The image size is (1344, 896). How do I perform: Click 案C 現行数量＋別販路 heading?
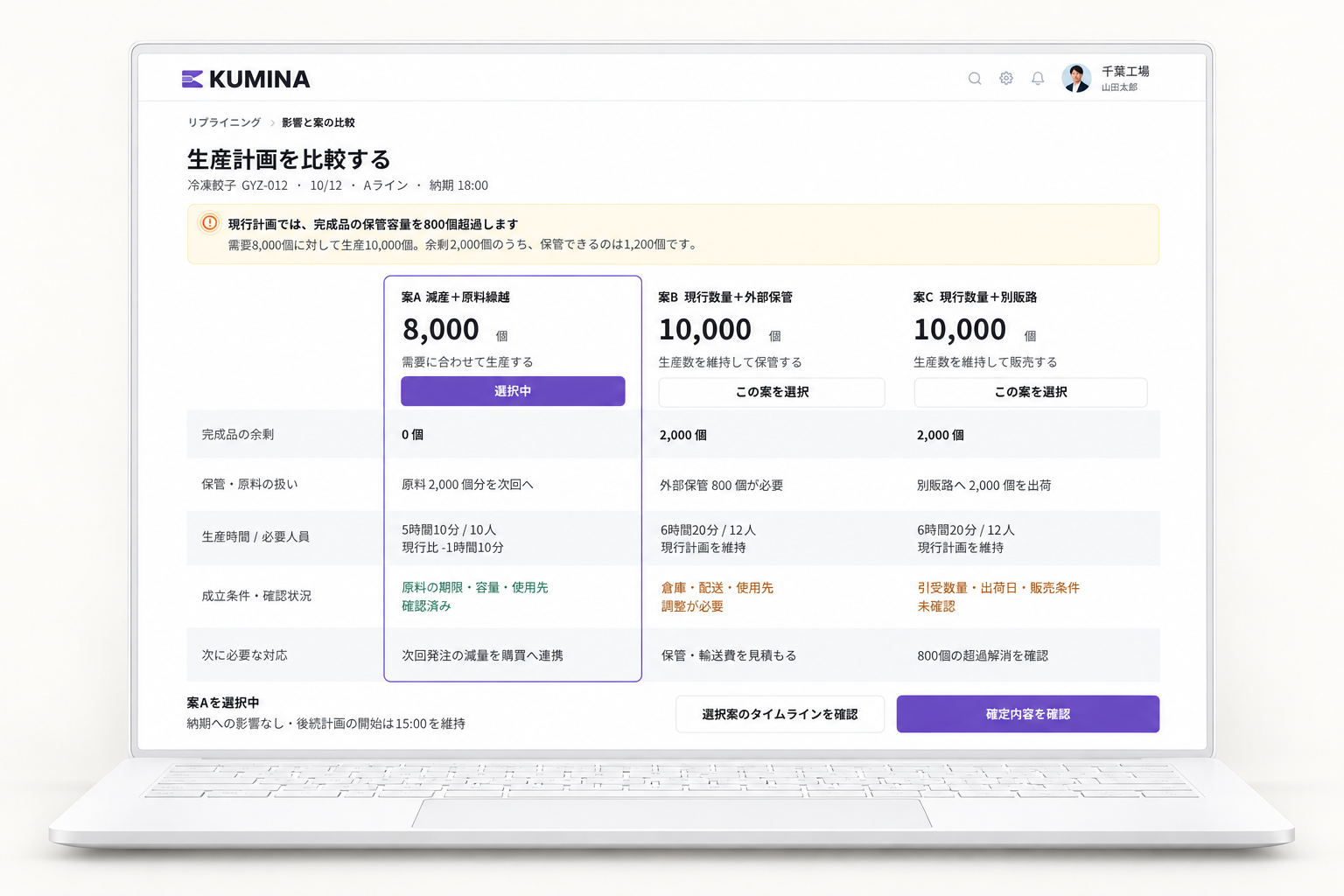coord(976,297)
